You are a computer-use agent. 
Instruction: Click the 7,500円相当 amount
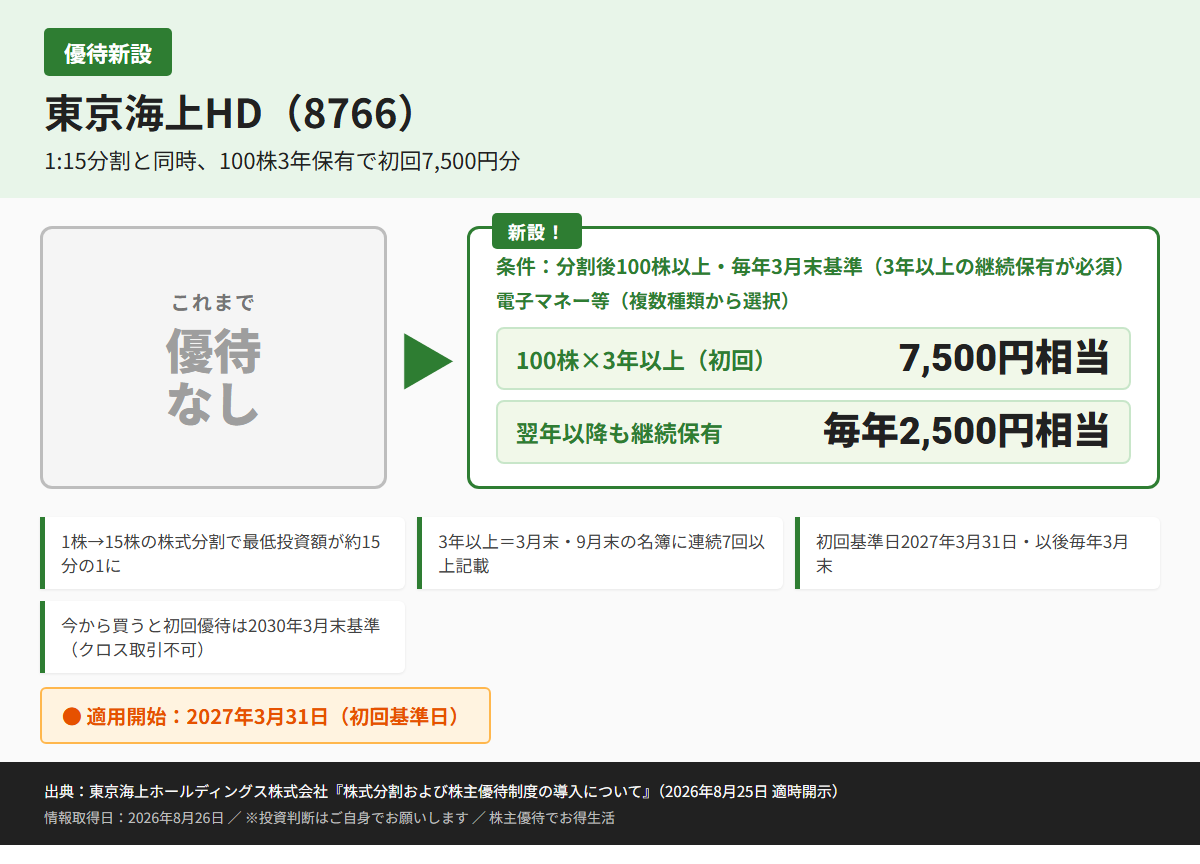point(1004,358)
